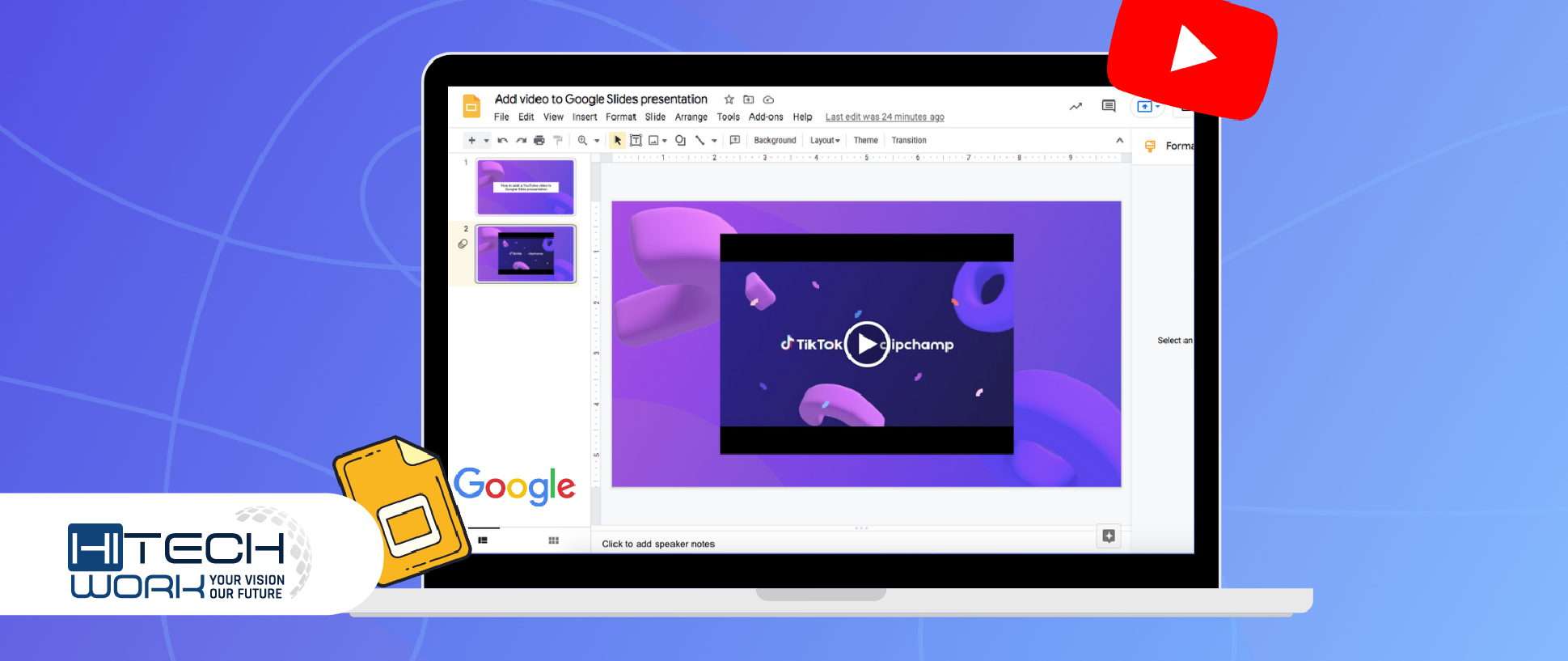The width and height of the screenshot is (1568, 661).
Task: Open the Insert menu
Action: 585,117
